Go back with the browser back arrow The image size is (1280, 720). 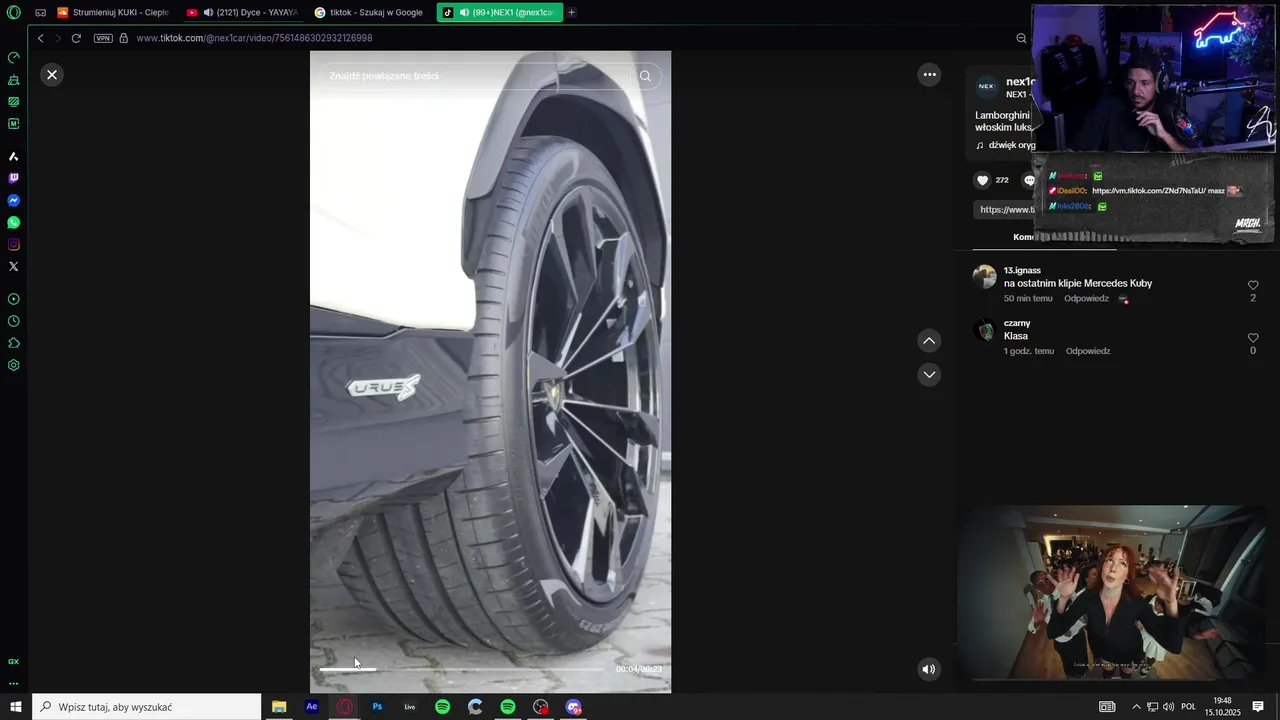pos(41,38)
